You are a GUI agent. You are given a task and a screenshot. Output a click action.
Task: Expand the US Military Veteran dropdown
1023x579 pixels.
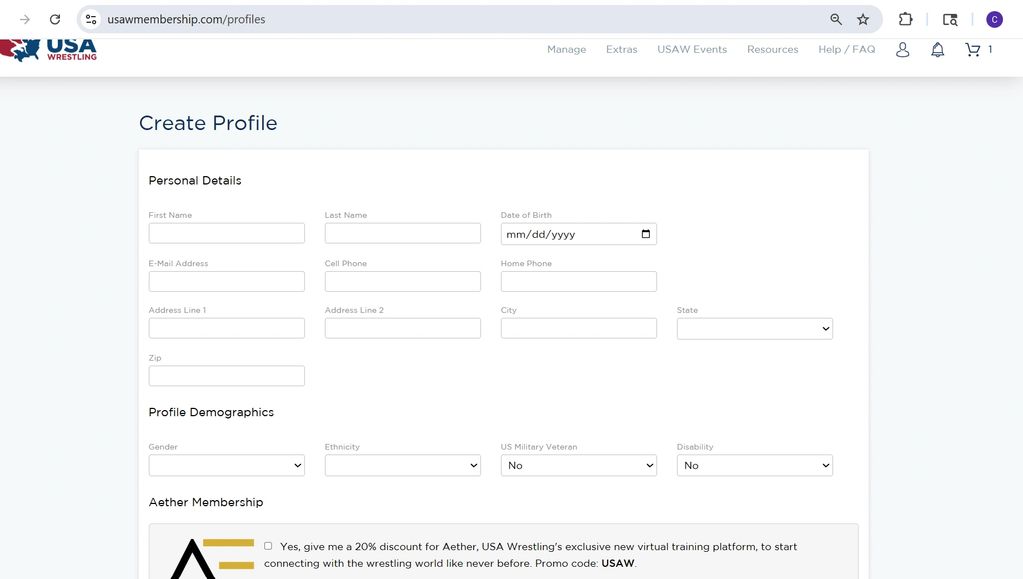coord(578,465)
